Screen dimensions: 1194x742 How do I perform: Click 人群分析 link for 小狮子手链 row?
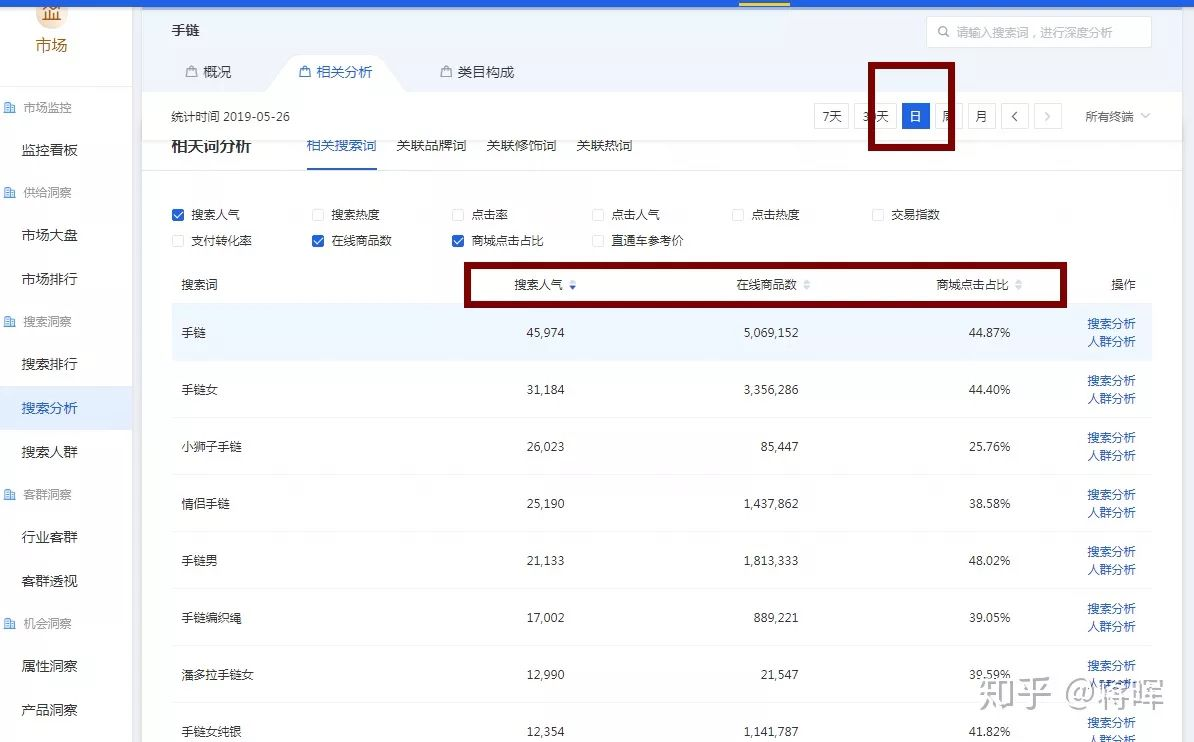pyautogui.click(x=1111, y=456)
